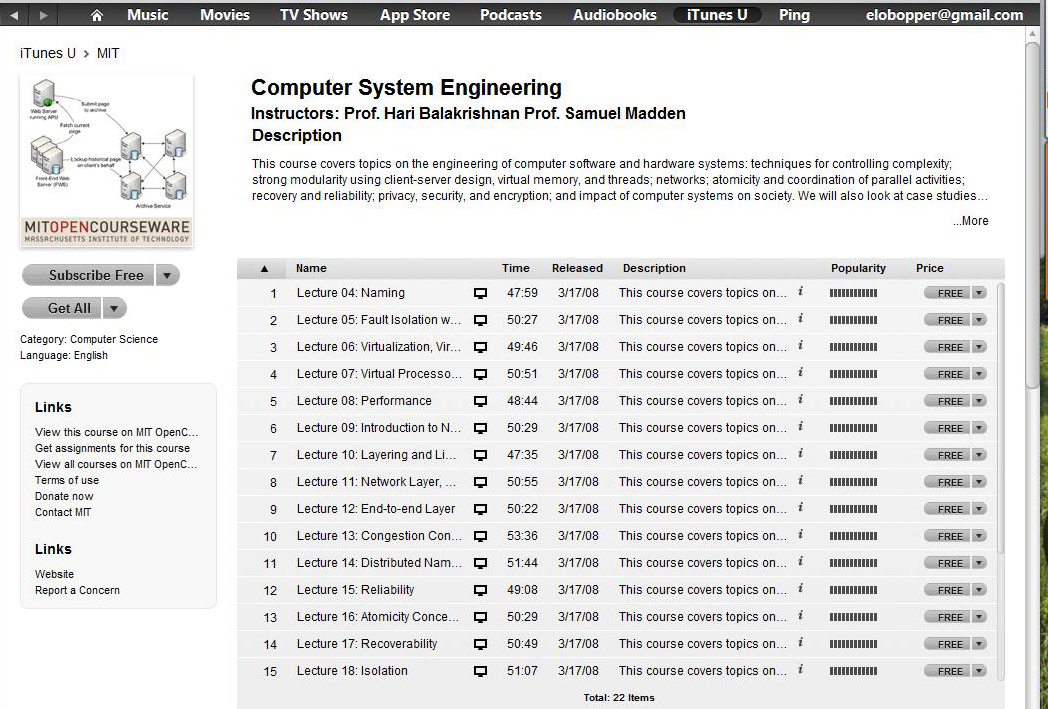1048x709 pixels.
Task: Go to the iTunes Store home icon
Action: tap(97, 15)
